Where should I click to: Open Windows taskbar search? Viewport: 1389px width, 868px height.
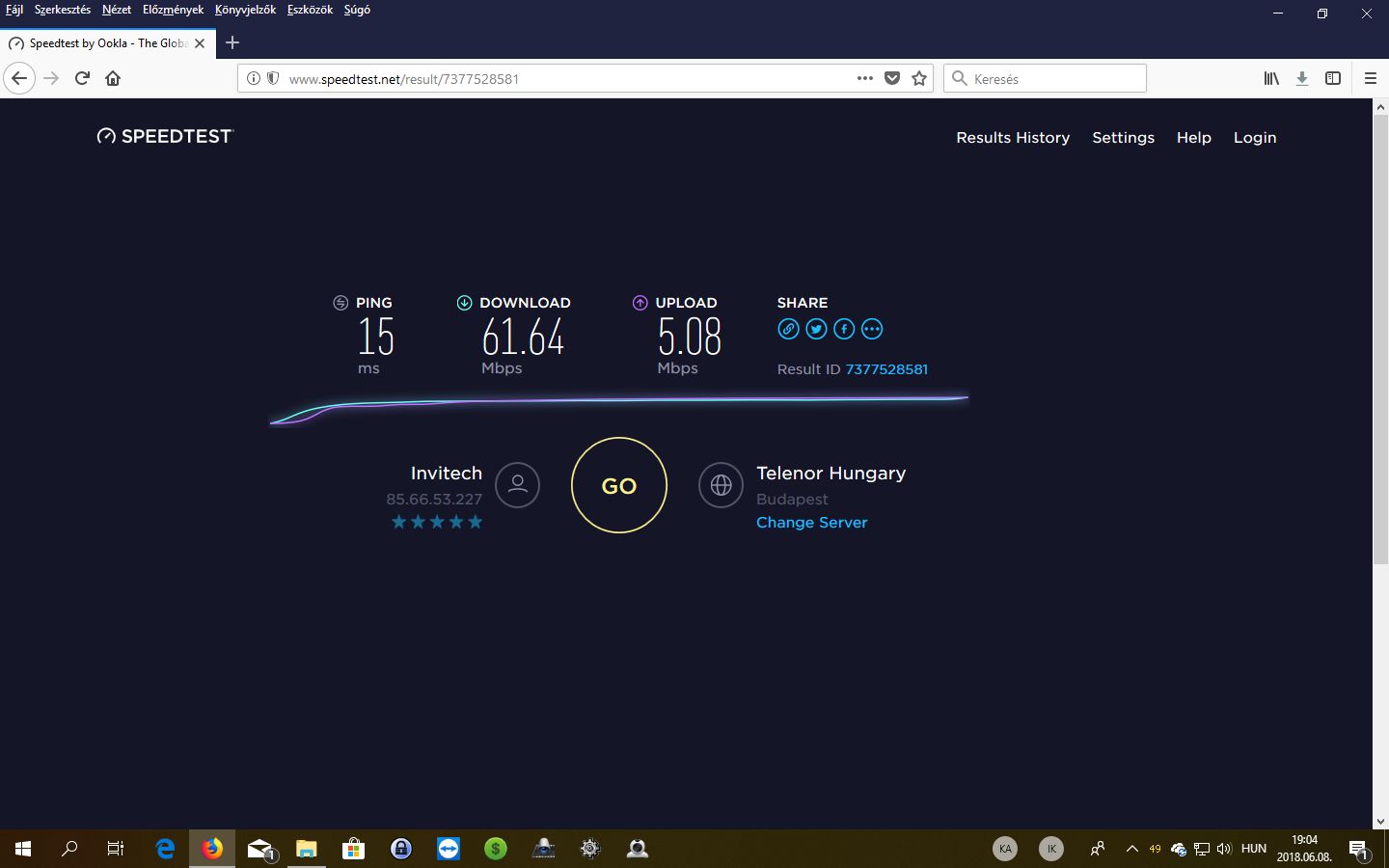tap(69, 849)
